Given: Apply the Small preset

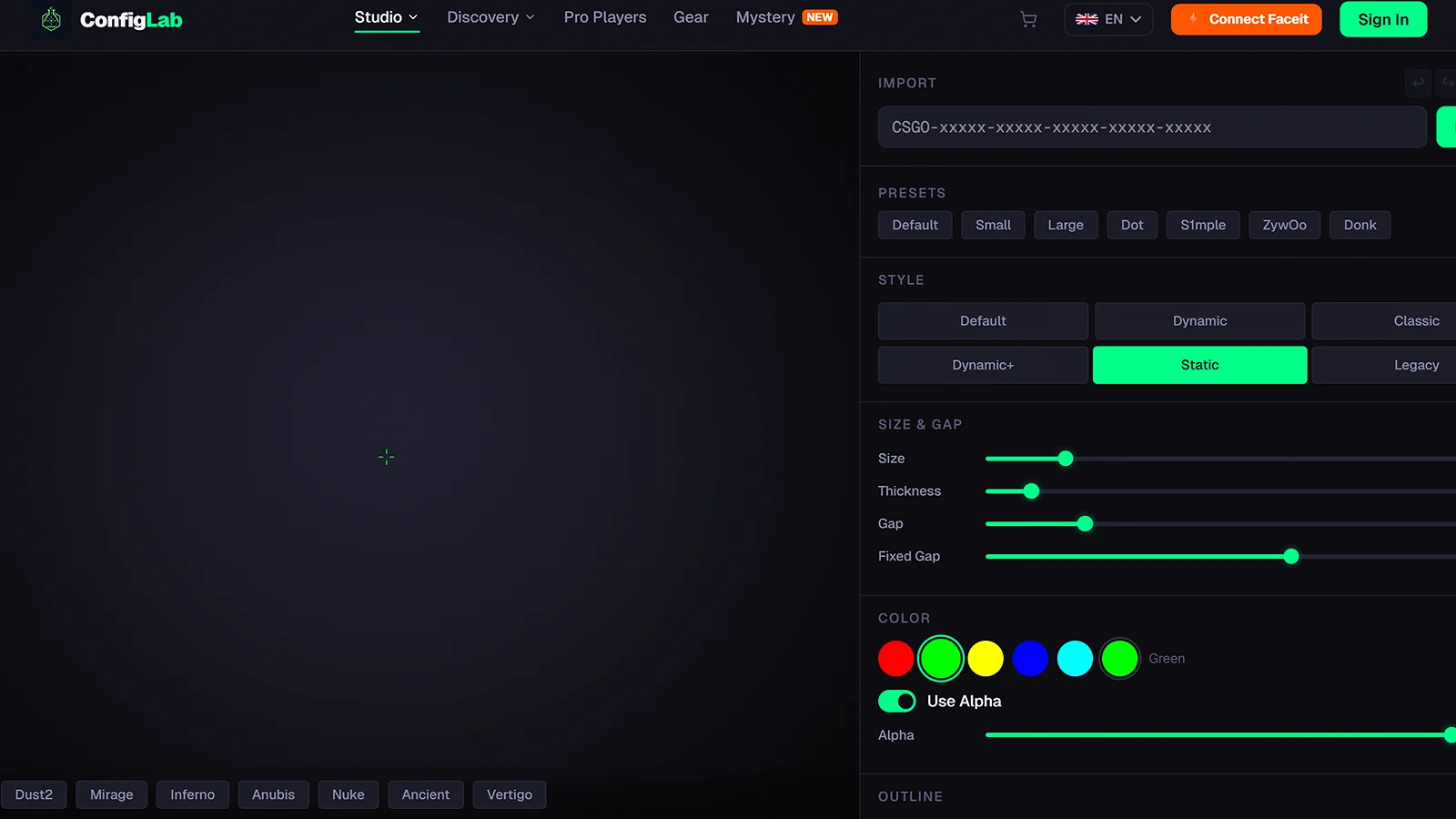Looking at the screenshot, I should [993, 225].
